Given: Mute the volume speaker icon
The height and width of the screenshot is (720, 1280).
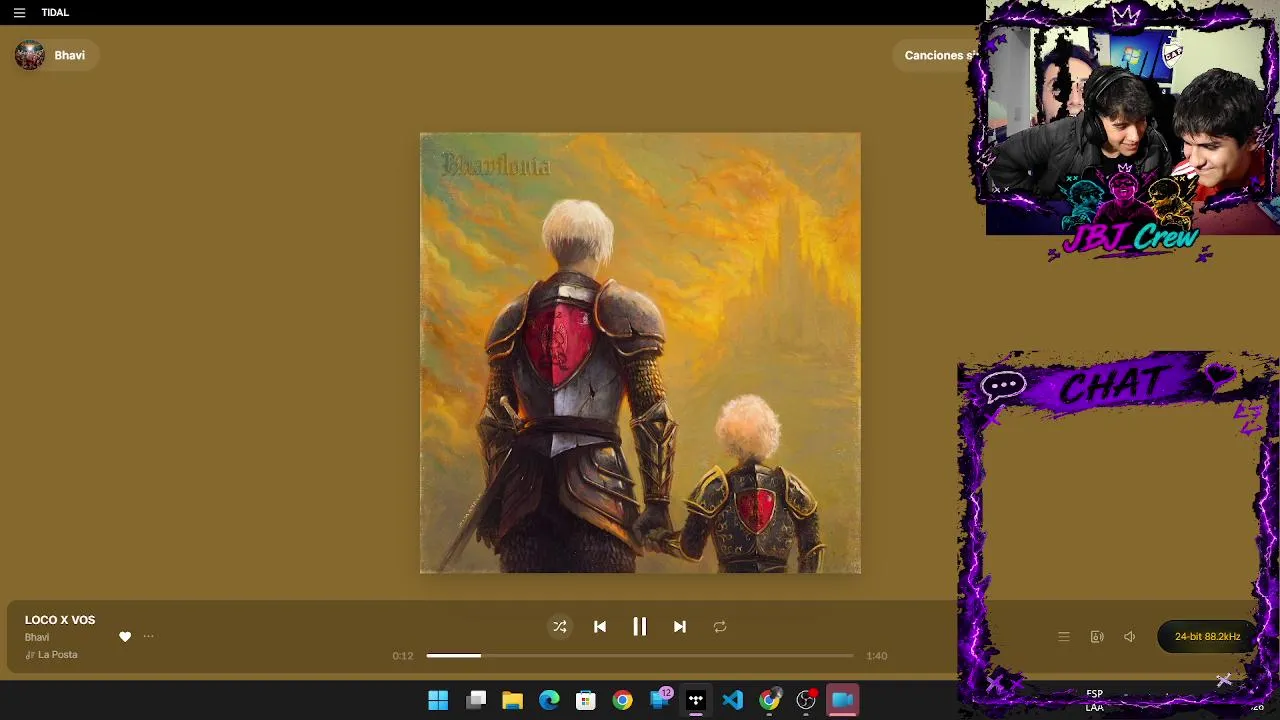Looking at the screenshot, I should 1130,637.
